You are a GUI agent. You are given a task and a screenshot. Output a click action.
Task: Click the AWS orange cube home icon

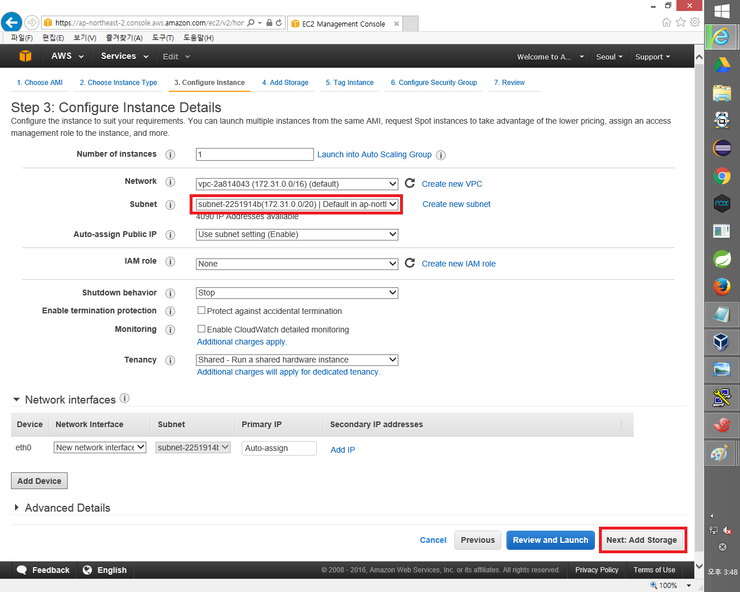coord(22,57)
